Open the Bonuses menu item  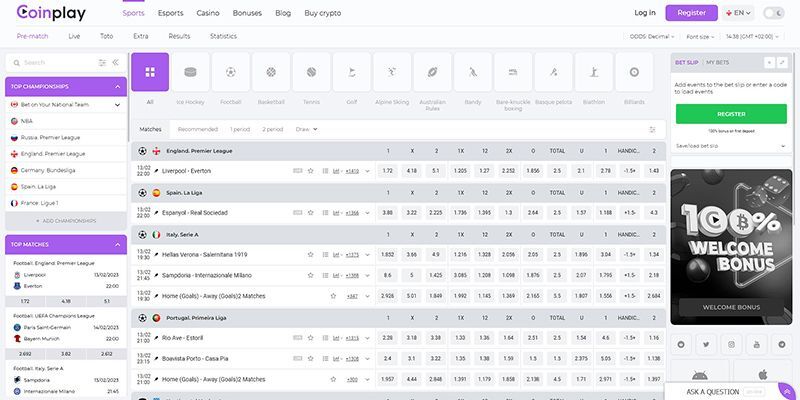(247, 13)
